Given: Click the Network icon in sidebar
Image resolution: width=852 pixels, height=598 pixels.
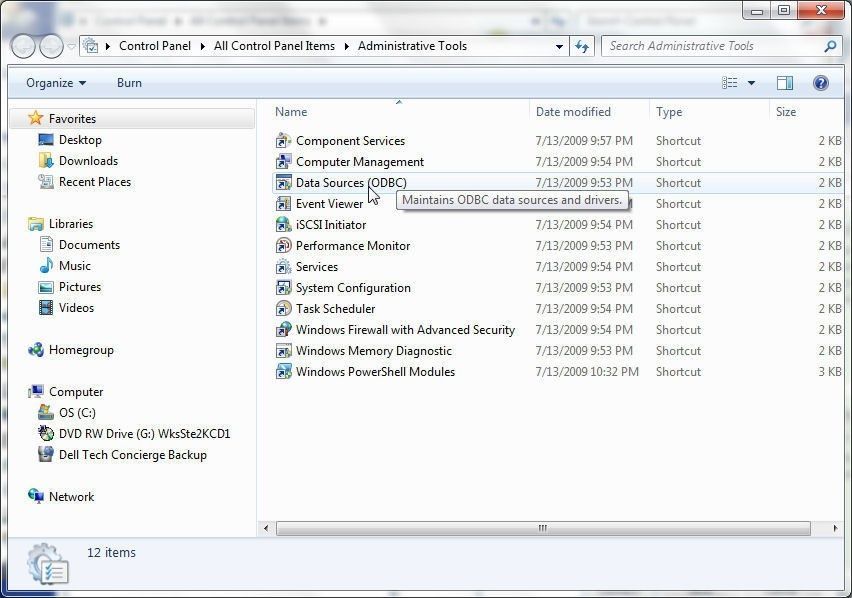Looking at the screenshot, I should (36, 496).
